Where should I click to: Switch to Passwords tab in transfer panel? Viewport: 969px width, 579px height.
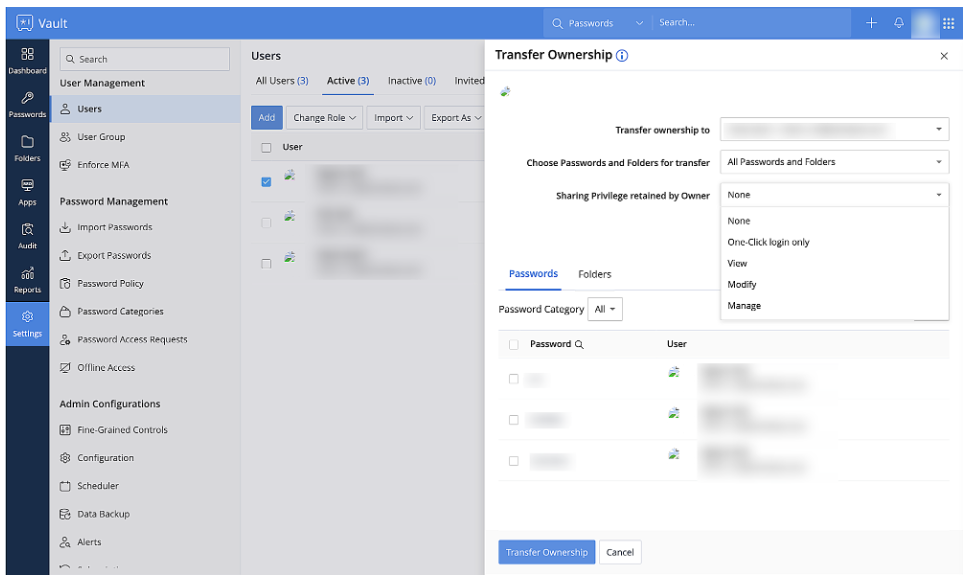tap(533, 273)
